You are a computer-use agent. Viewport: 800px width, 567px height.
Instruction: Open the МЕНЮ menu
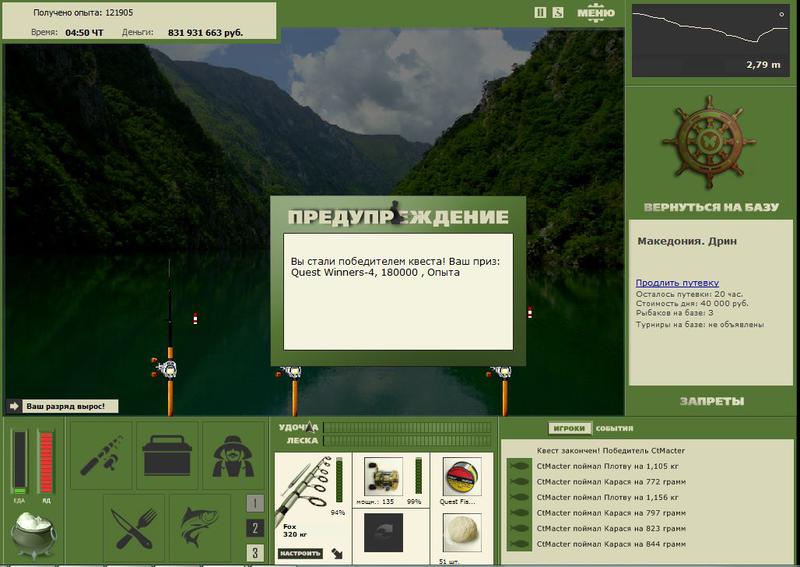coord(595,13)
